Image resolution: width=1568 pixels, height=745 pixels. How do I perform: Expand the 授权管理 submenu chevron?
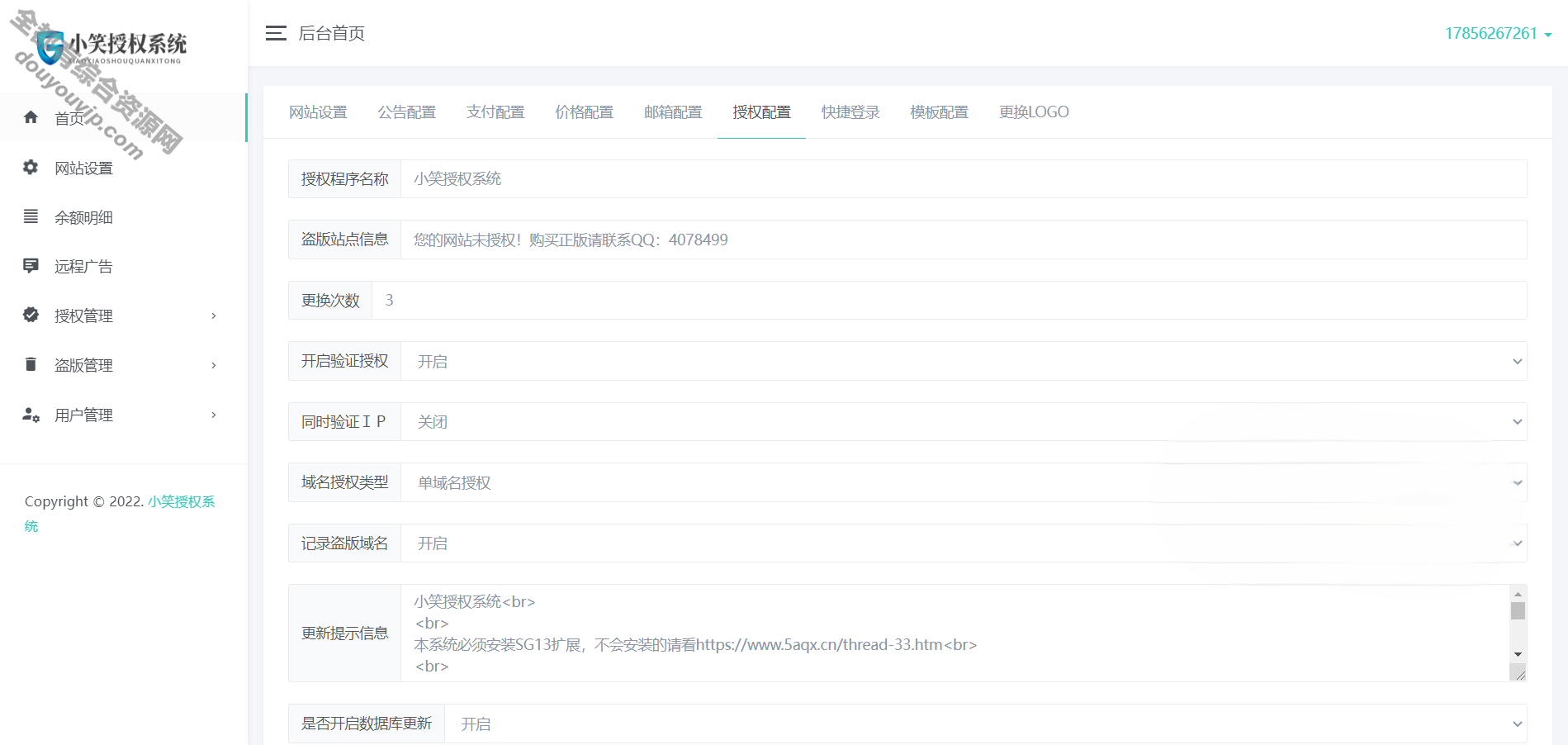(214, 316)
